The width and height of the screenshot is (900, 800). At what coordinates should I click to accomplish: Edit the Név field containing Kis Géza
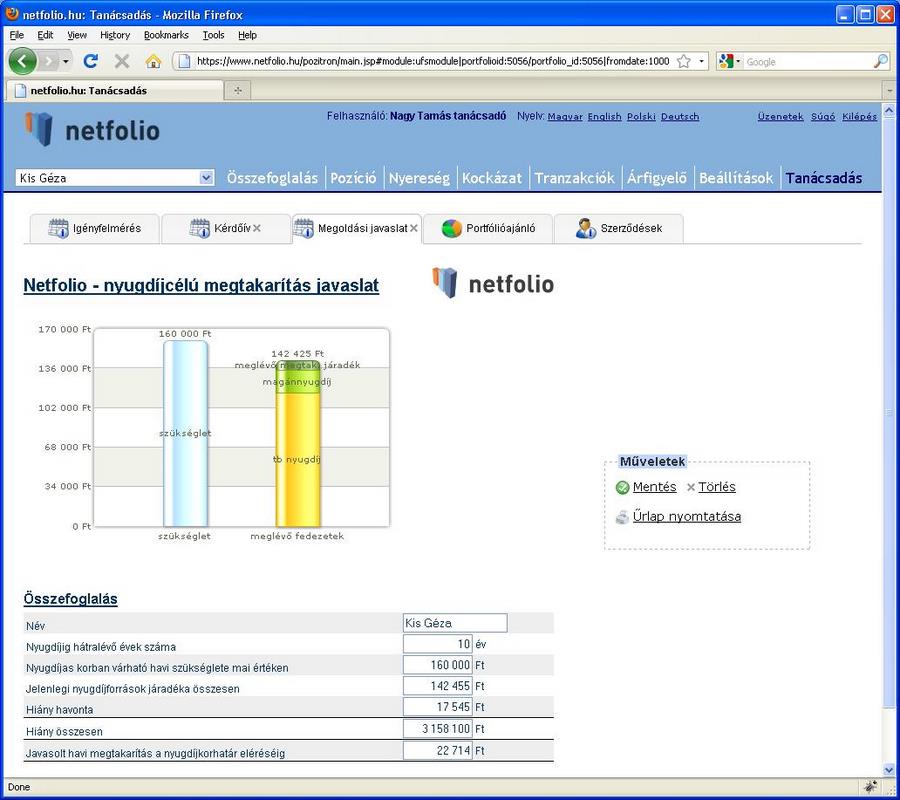[455, 623]
